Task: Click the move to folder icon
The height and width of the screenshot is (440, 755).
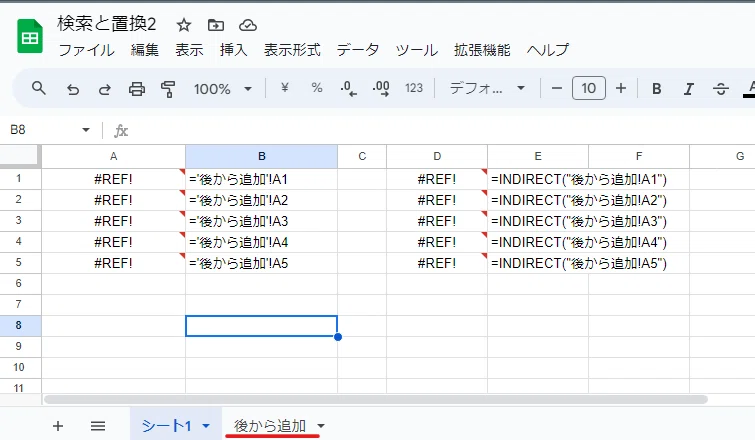Action: point(215,25)
